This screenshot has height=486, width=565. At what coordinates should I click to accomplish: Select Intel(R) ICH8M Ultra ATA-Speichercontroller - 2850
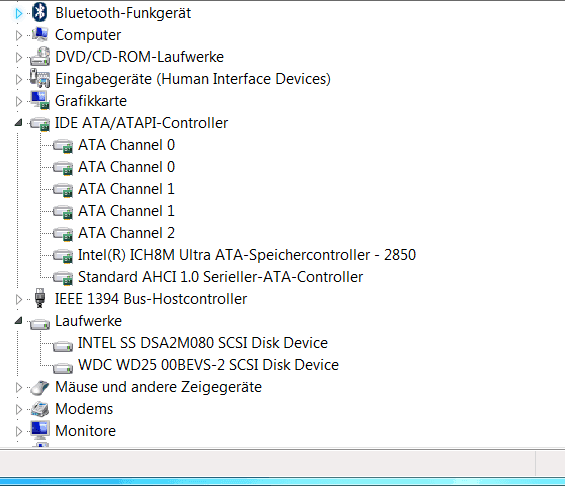(x=247, y=255)
